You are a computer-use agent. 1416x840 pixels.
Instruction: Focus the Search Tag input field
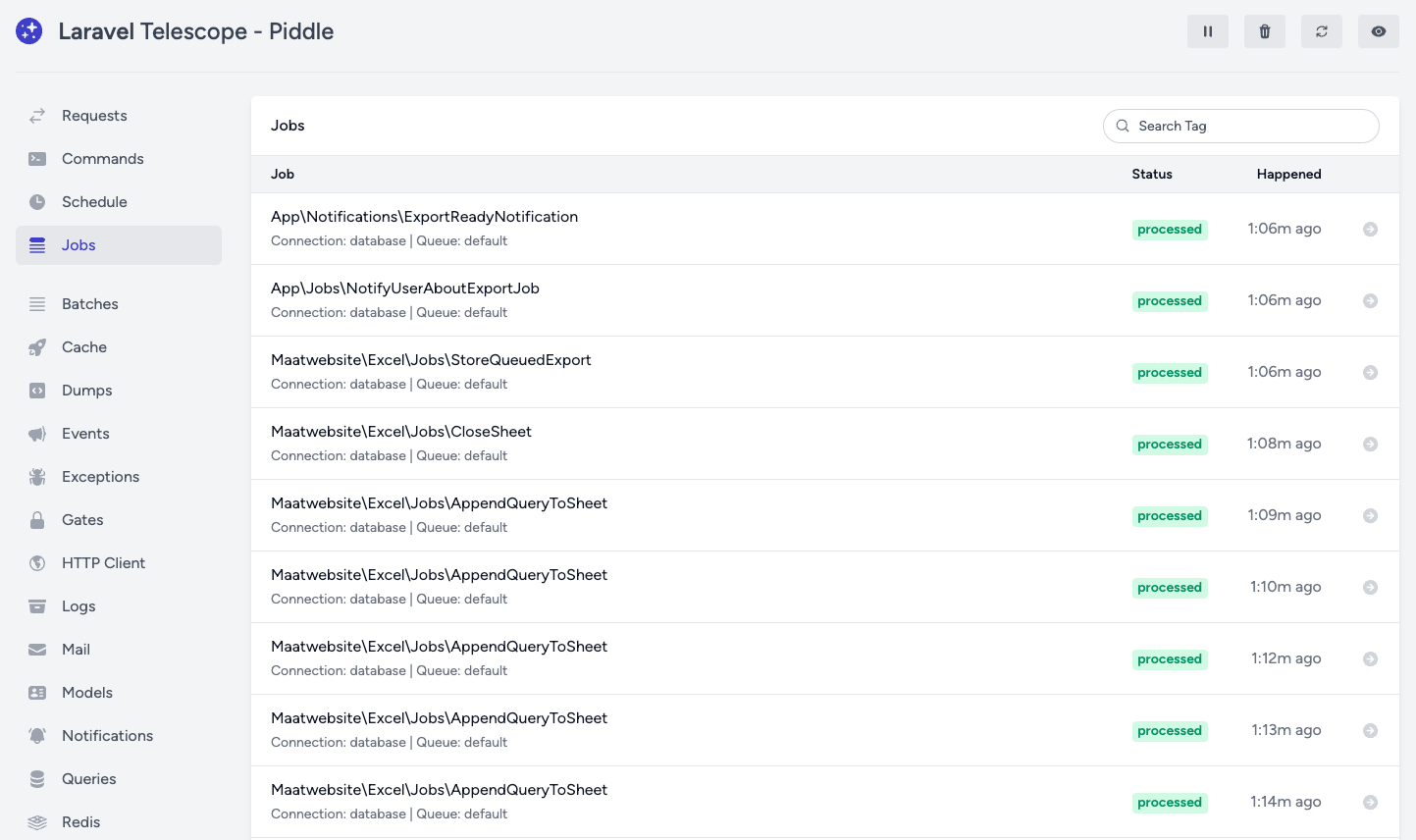(x=1241, y=126)
